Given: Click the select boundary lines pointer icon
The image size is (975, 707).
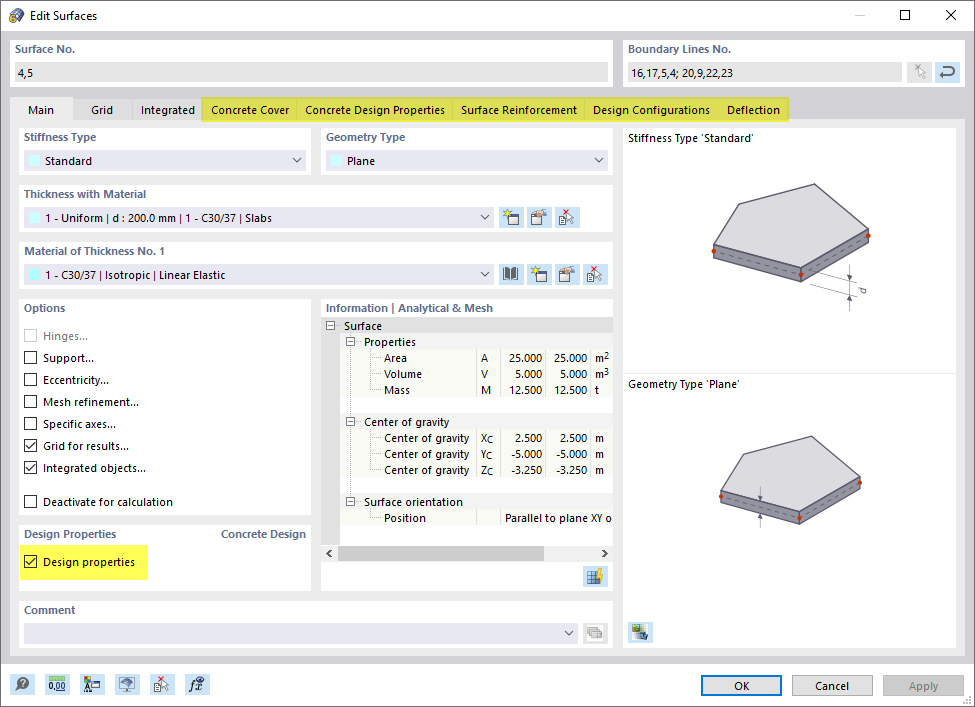Looking at the screenshot, I should (x=919, y=72).
